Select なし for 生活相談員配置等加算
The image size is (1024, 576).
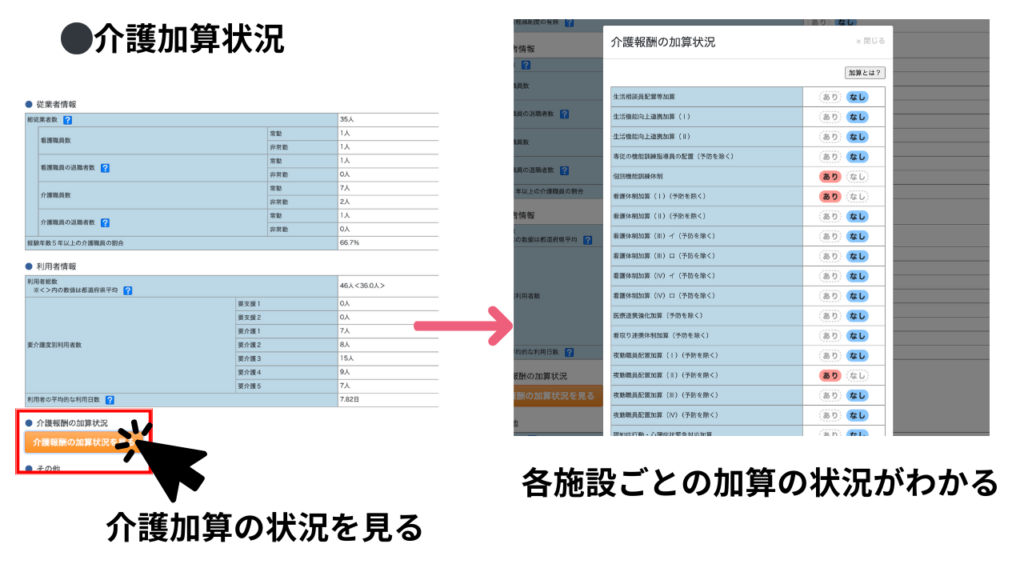857,97
